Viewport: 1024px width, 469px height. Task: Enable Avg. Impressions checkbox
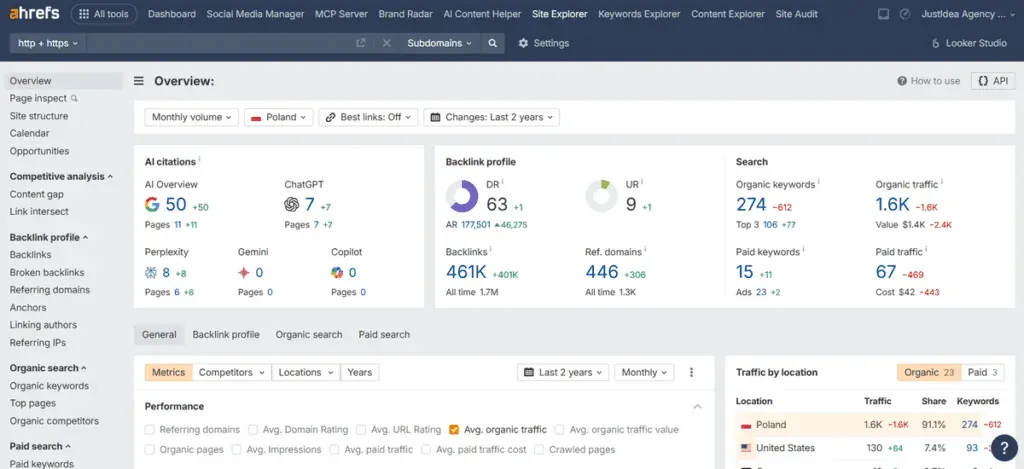pos(236,449)
